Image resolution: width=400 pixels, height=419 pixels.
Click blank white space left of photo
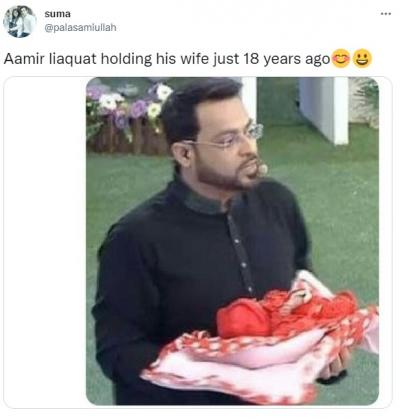45,241
